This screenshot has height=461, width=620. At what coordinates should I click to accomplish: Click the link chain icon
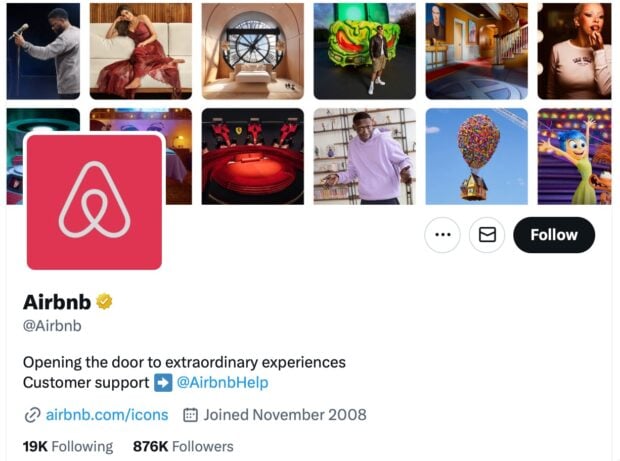(x=32, y=415)
